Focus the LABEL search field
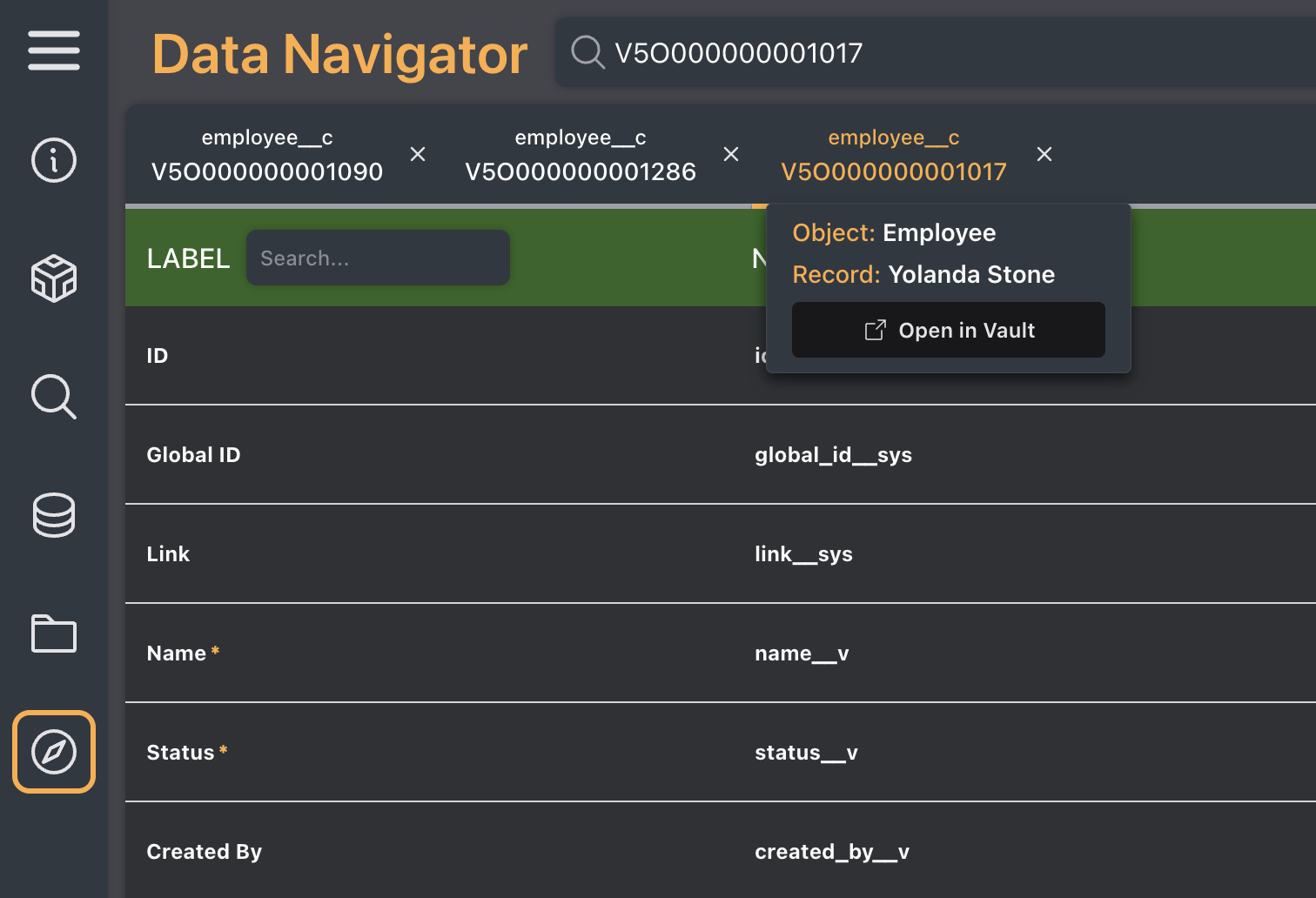This screenshot has width=1316, height=898. [378, 258]
